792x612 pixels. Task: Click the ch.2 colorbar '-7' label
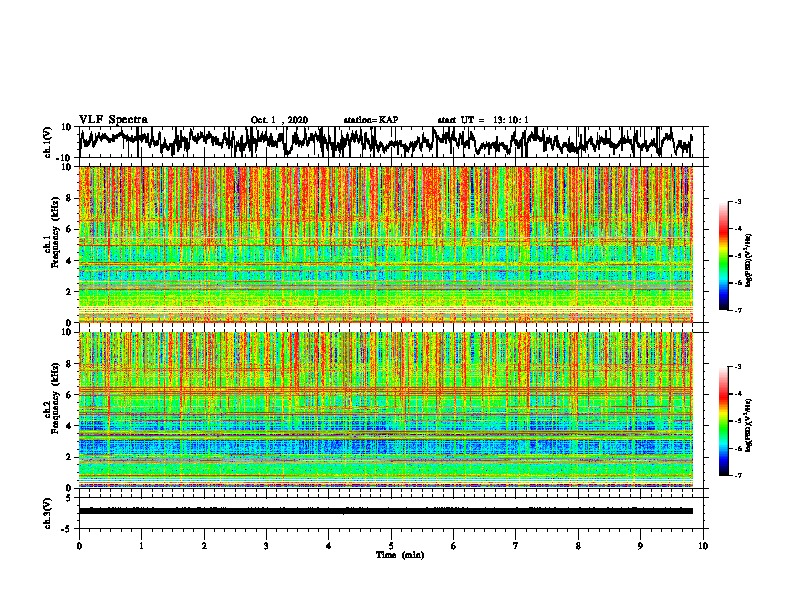(x=738, y=475)
